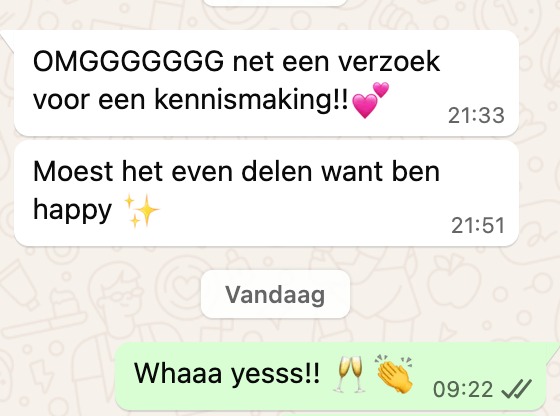This screenshot has width=560, height=416.
Task: Click the clinking champagne glasses emoji
Action: pyautogui.click(x=349, y=374)
